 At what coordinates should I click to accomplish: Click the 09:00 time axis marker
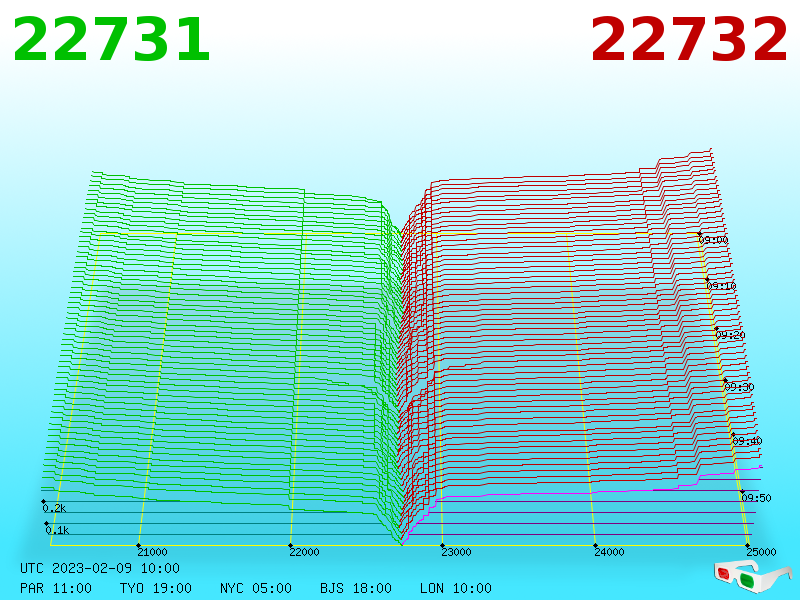coord(713,240)
